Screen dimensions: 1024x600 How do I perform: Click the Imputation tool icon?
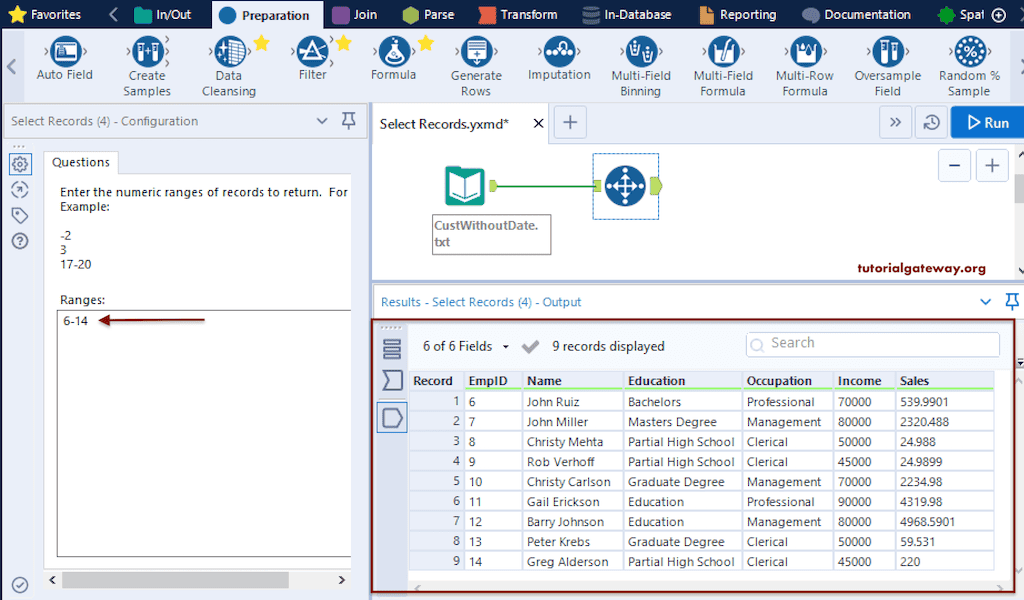559,51
